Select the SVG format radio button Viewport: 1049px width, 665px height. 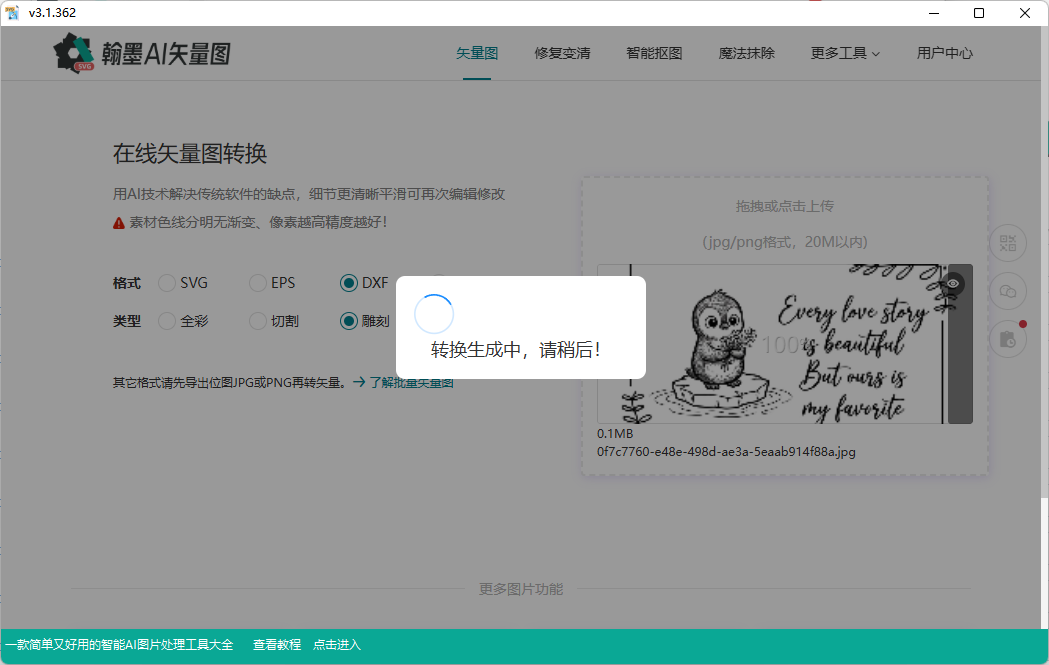tap(166, 283)
